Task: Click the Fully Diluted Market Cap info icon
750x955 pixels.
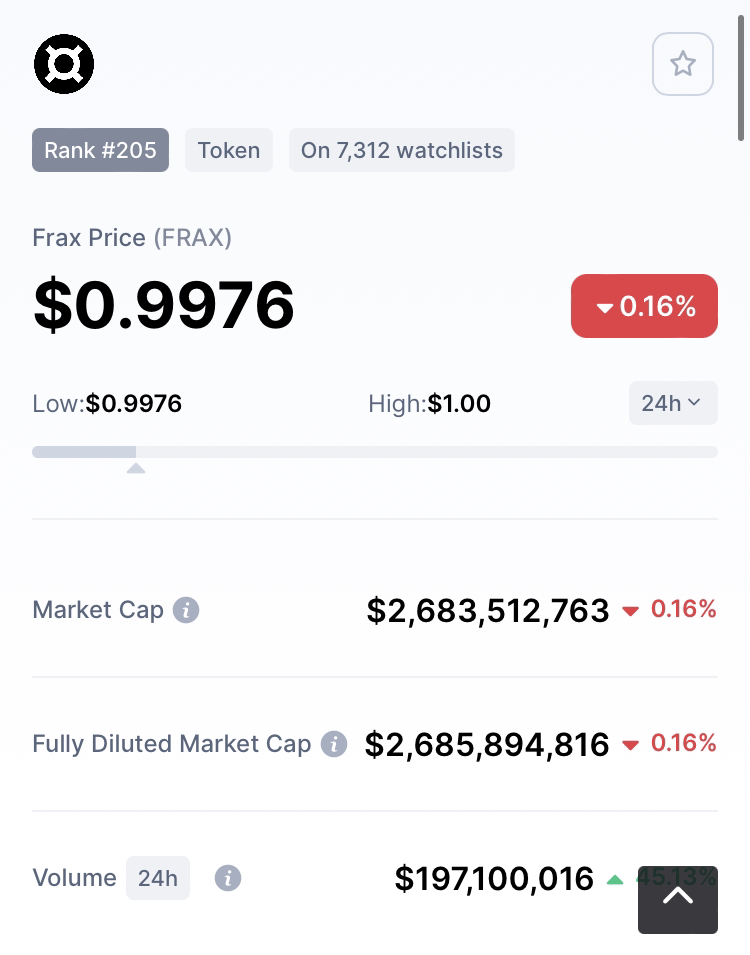Action: point(334,744)
